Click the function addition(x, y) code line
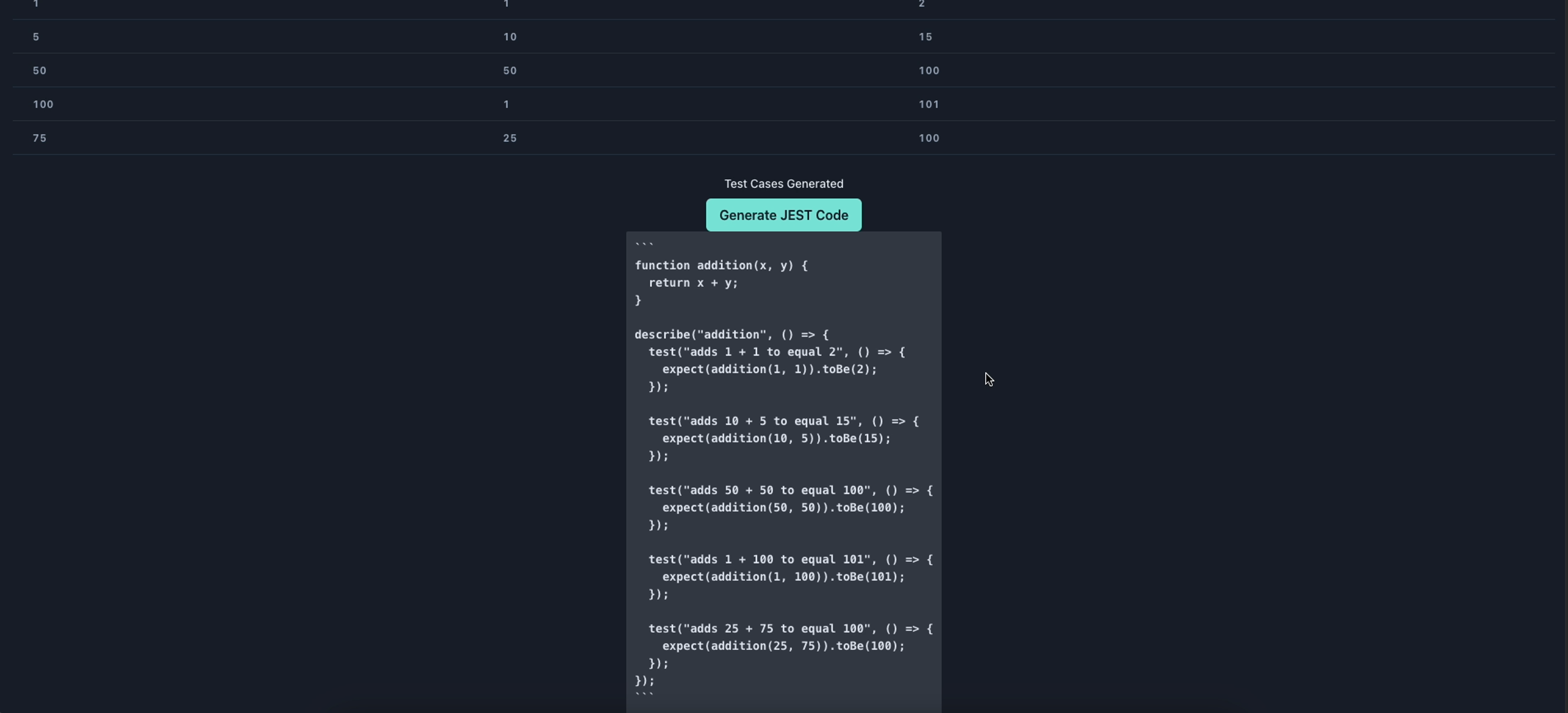Image resolution: width=1568 pixels, height=713 pixels. pyautogui.click(x=721, y=265)
